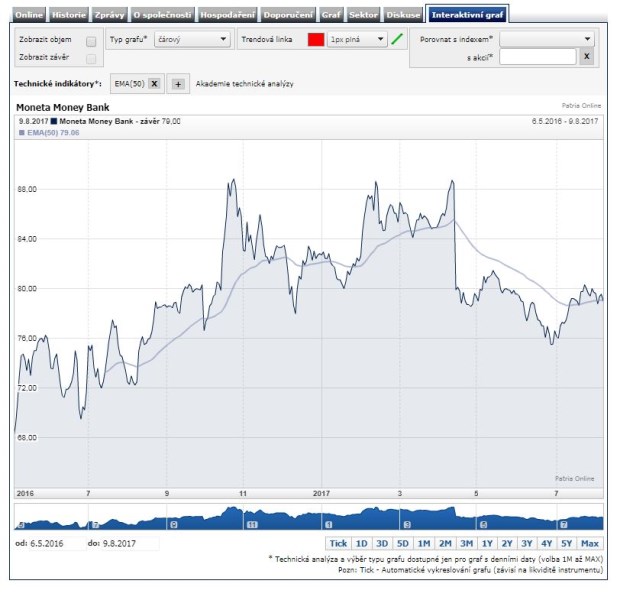The image size is (633, 600).
Task: Pick the red trend line color swatch
Action: [315, 39]
